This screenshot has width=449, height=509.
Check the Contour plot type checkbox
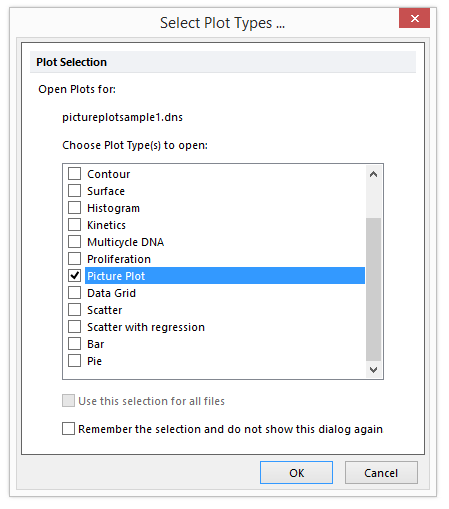[74, 174]
